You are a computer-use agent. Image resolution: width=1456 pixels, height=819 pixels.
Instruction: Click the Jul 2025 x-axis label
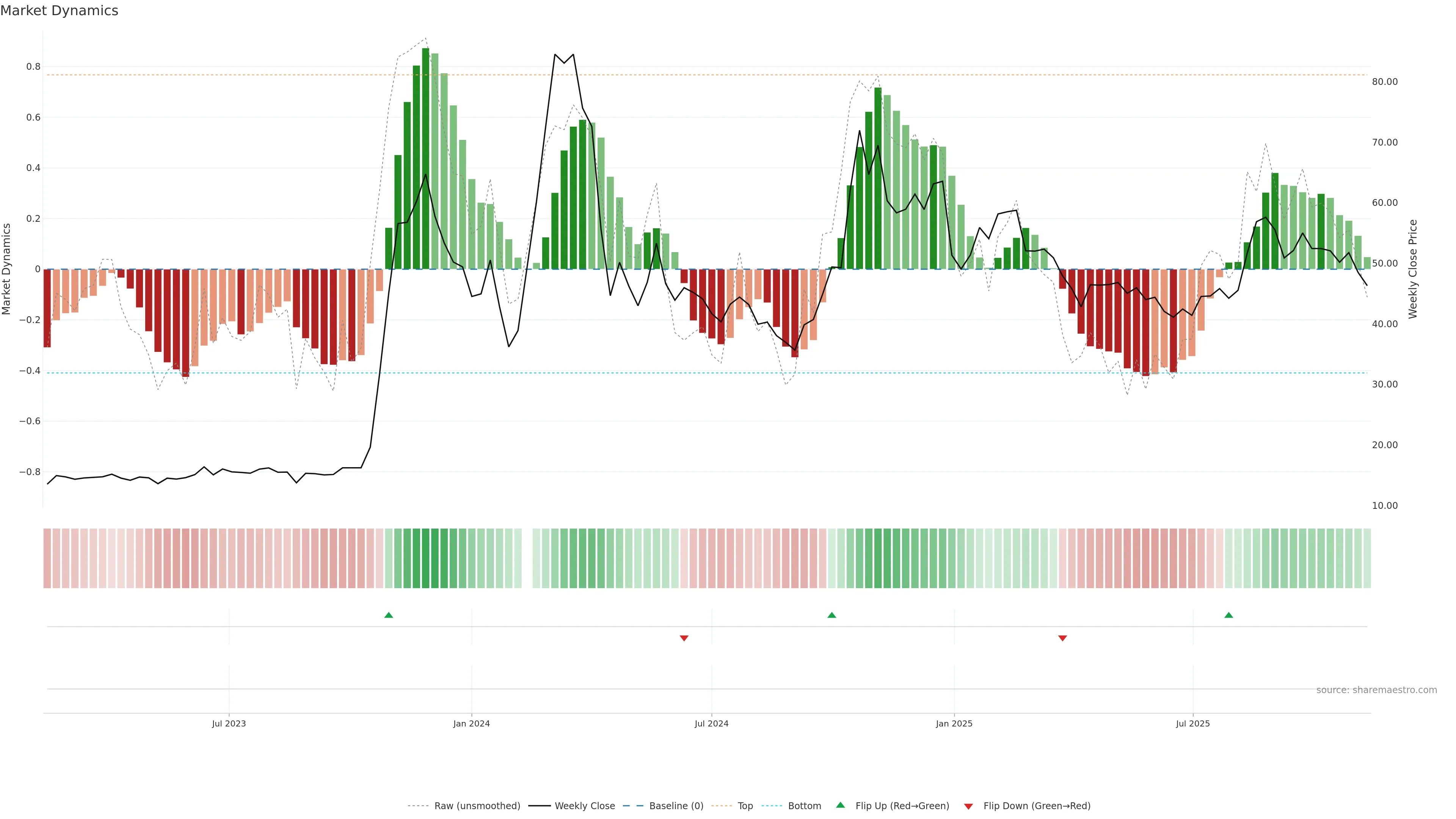tap(1192, 723)
